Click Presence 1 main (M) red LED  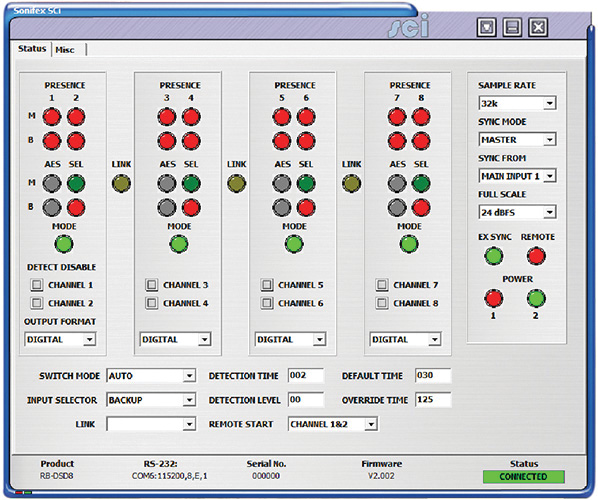[x=52, y=117]
